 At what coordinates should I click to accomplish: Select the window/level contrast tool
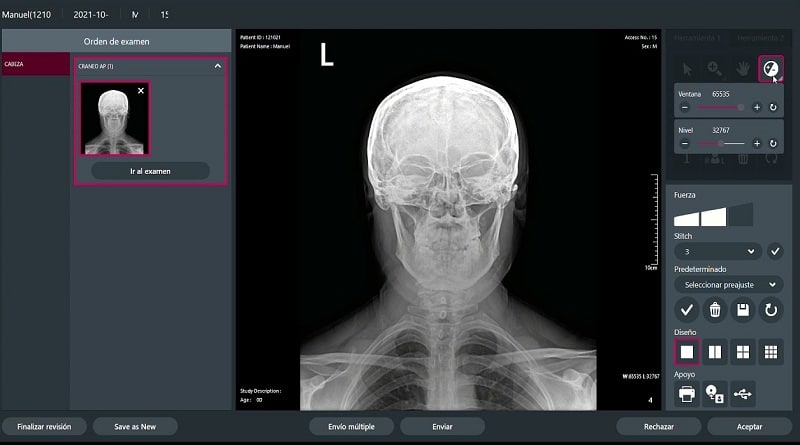tap(770, 68)
